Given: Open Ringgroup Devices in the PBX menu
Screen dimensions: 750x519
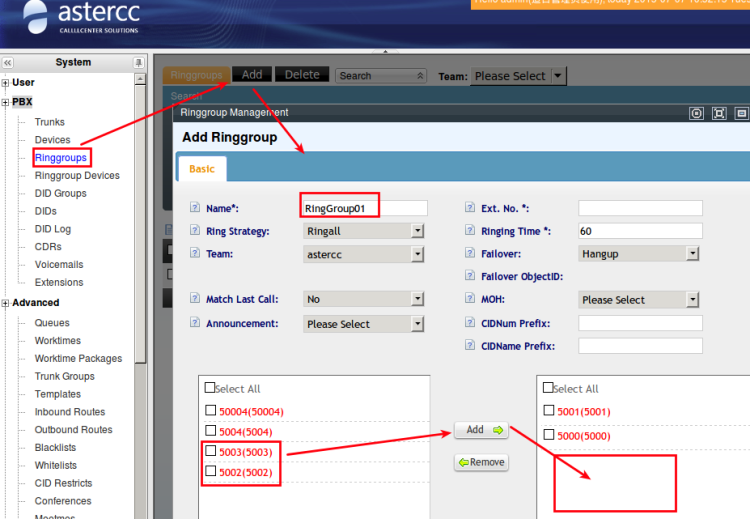Looking at the screenshot, I should [x=77, y=176].
